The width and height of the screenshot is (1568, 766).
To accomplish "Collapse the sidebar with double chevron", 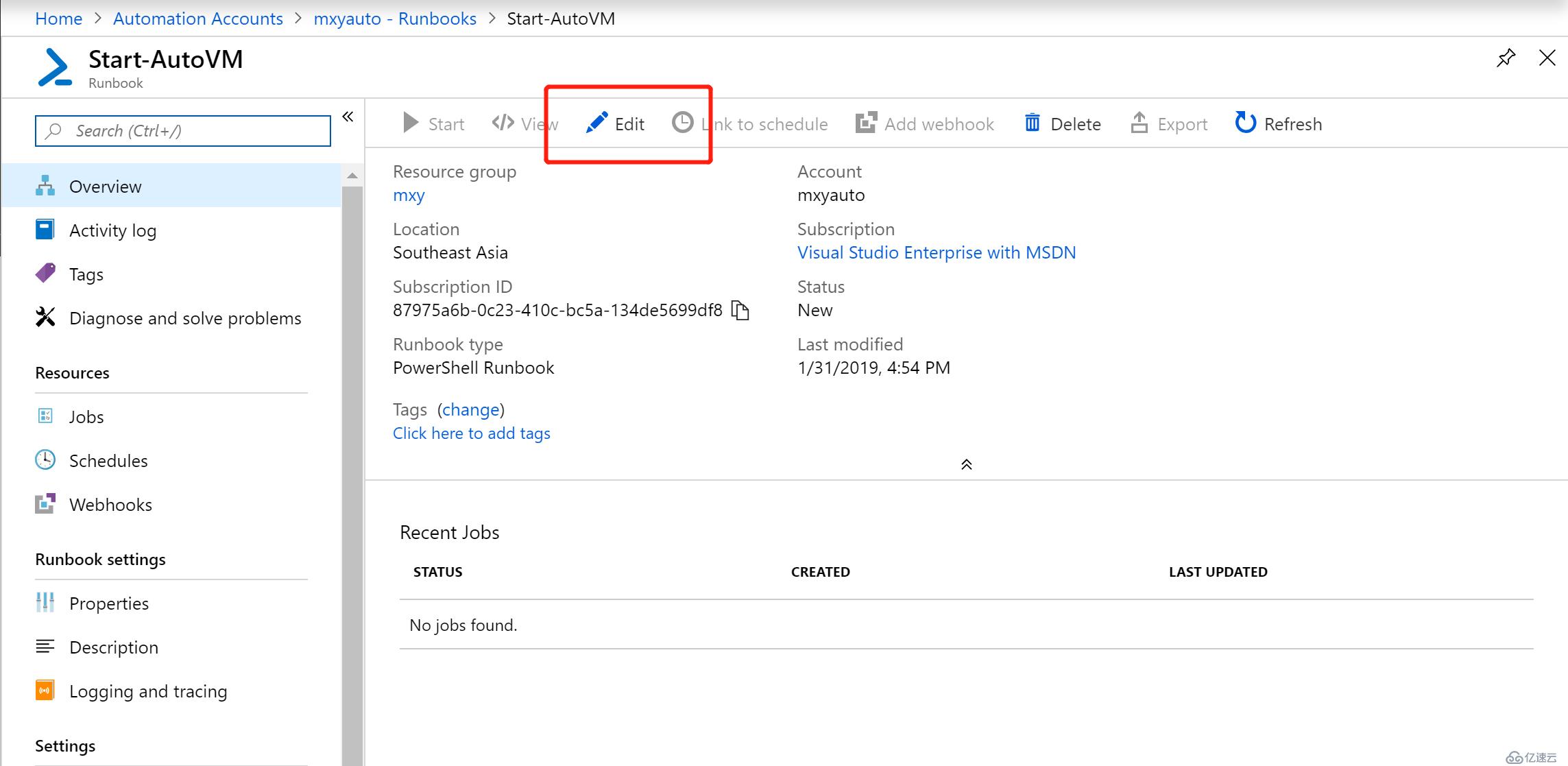I will [348, 117].
